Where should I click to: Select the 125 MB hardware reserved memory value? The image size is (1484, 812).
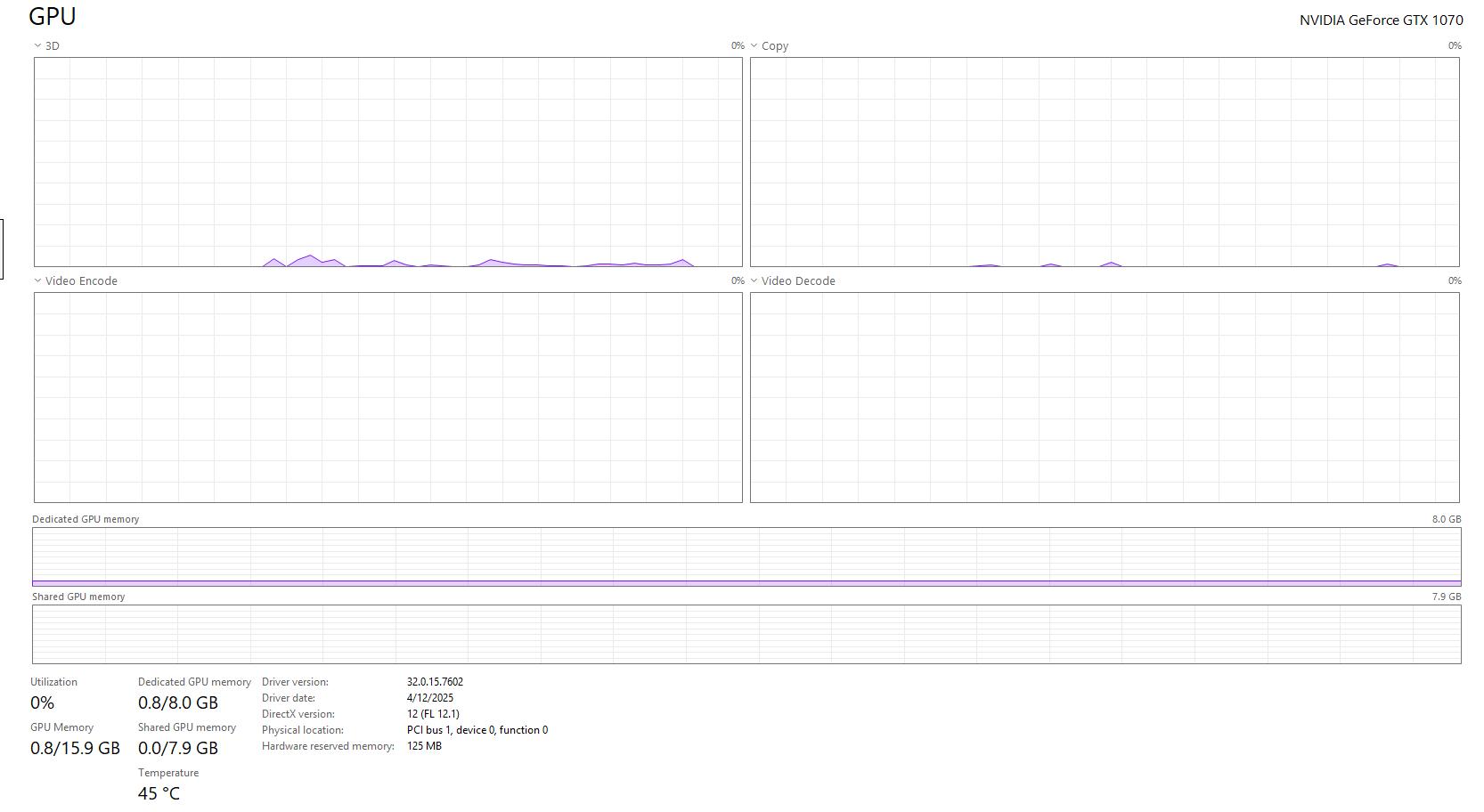point(424,746)
